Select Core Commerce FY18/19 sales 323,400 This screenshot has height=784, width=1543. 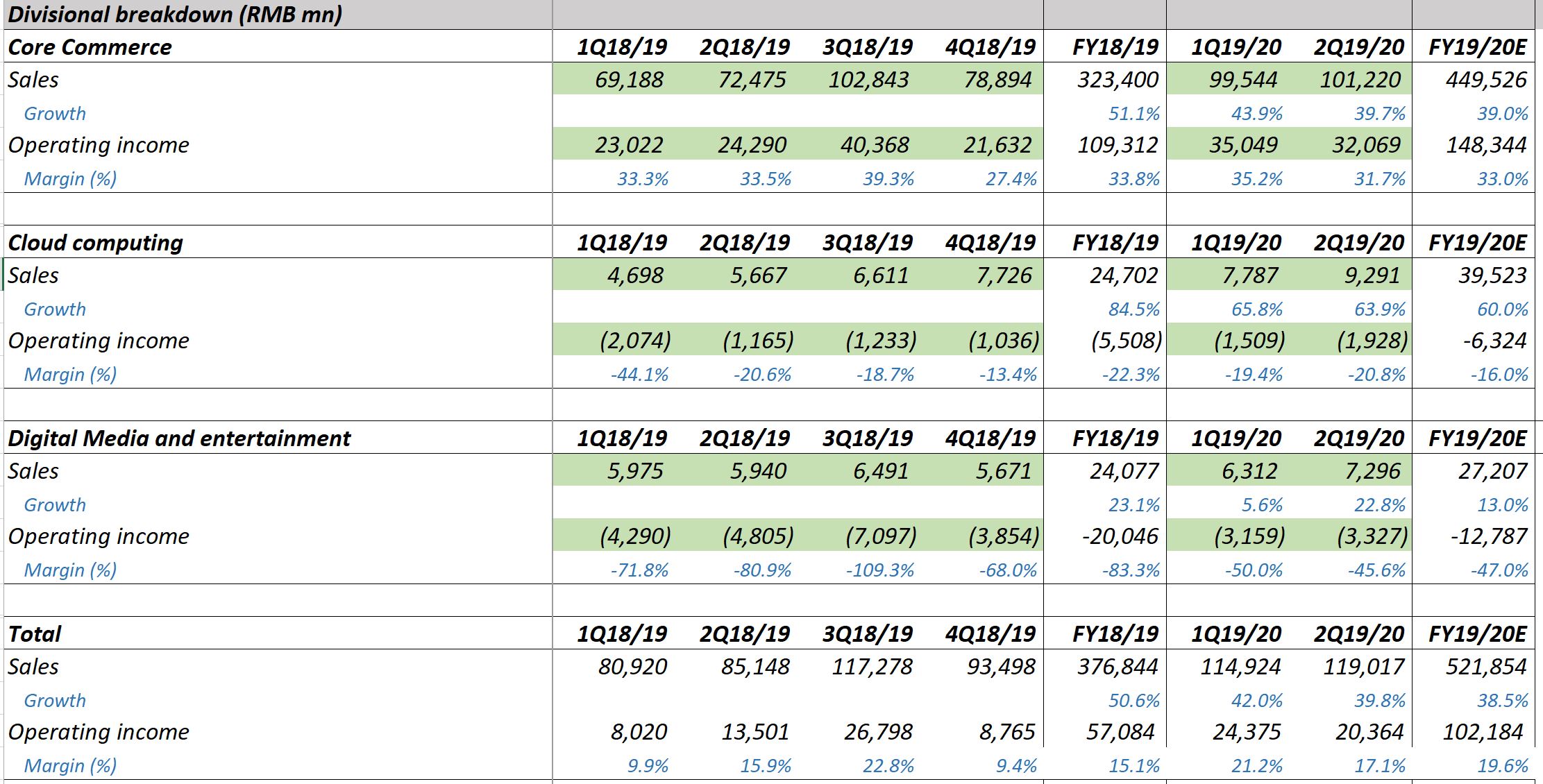click(x=1118, y=80)
